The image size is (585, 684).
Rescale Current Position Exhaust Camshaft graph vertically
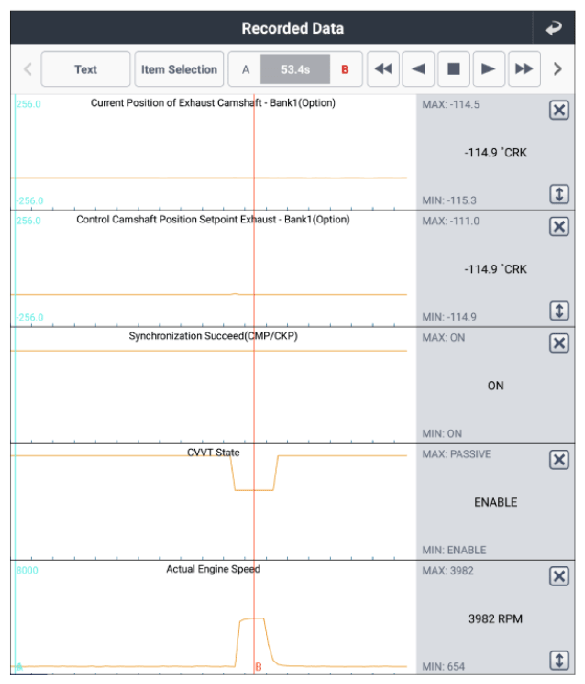click(559, 194)
